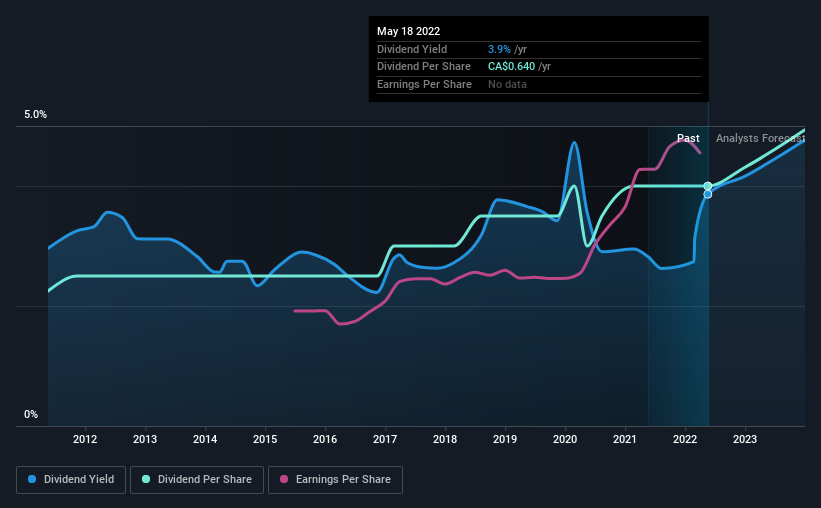The image size is (821, 508).
Task: Click the 0% y-axis label
Action: (x=31, y=414)
